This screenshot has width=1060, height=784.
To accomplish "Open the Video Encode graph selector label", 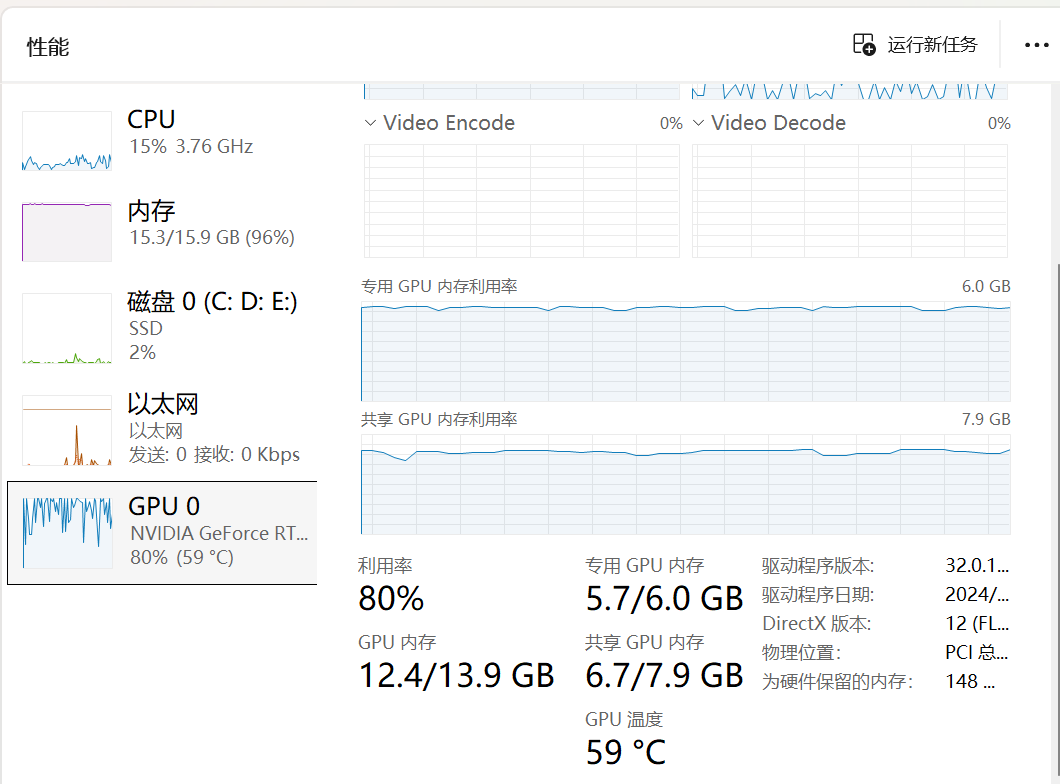I will point(449,123).
